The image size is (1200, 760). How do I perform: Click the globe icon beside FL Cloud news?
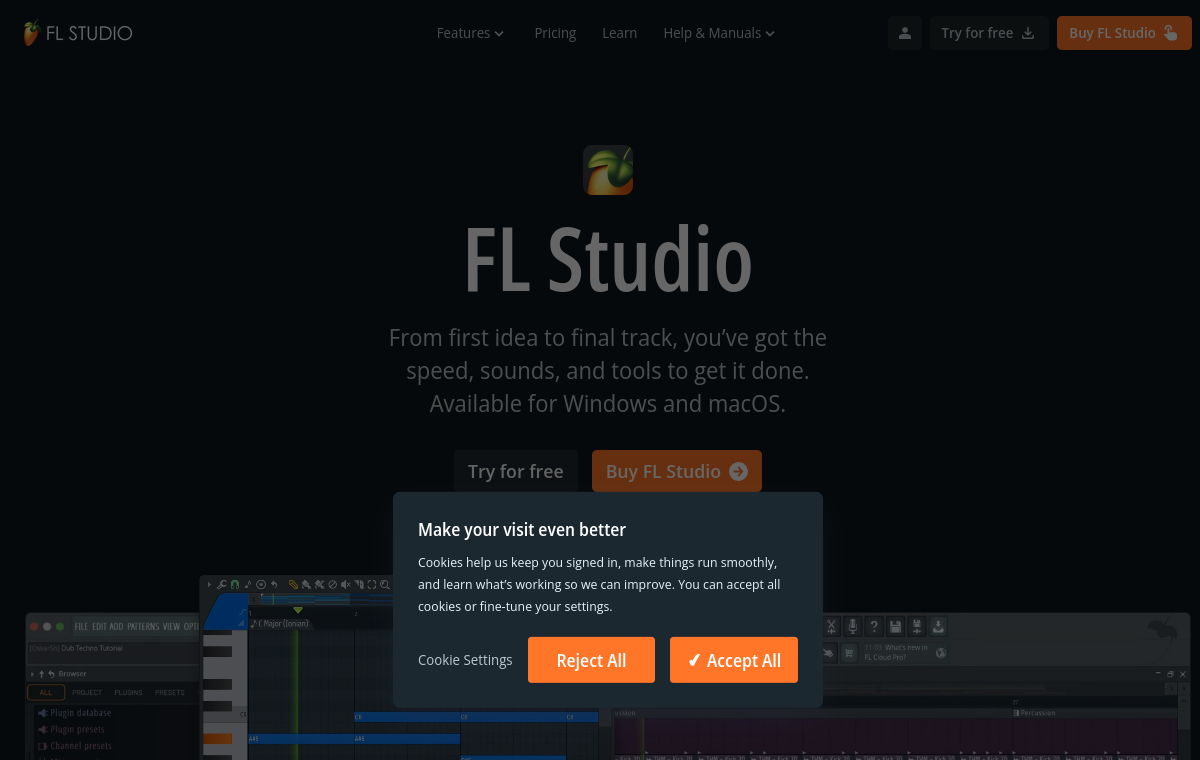(941, 653)
